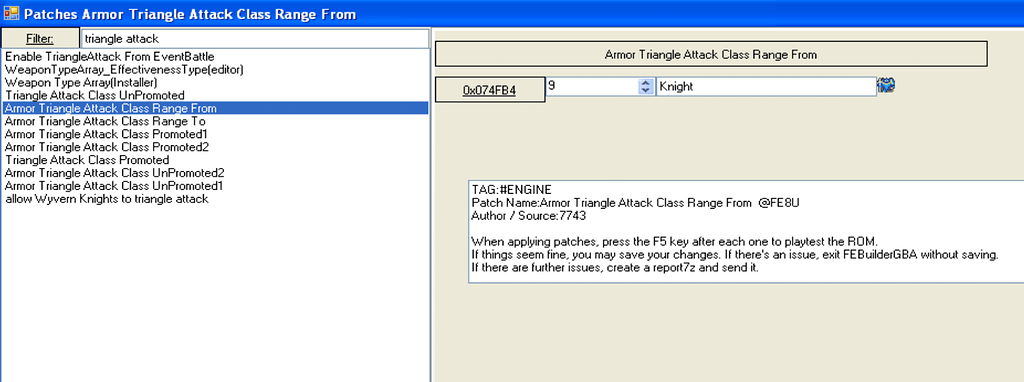
Task: Focus the filter box containing 'triangle attack'
Action: point(254,39)
